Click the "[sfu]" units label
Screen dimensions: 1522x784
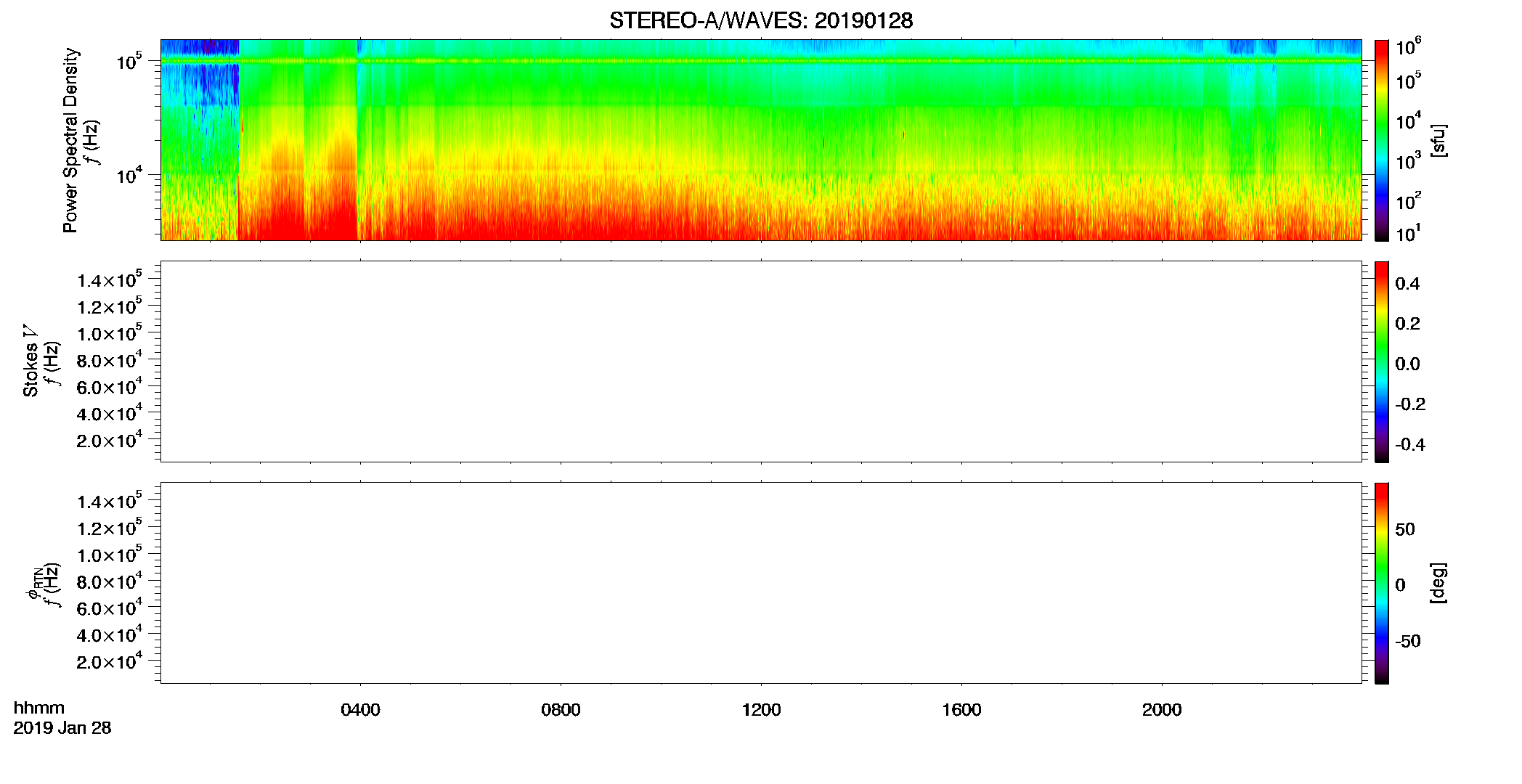(1438, 140)
